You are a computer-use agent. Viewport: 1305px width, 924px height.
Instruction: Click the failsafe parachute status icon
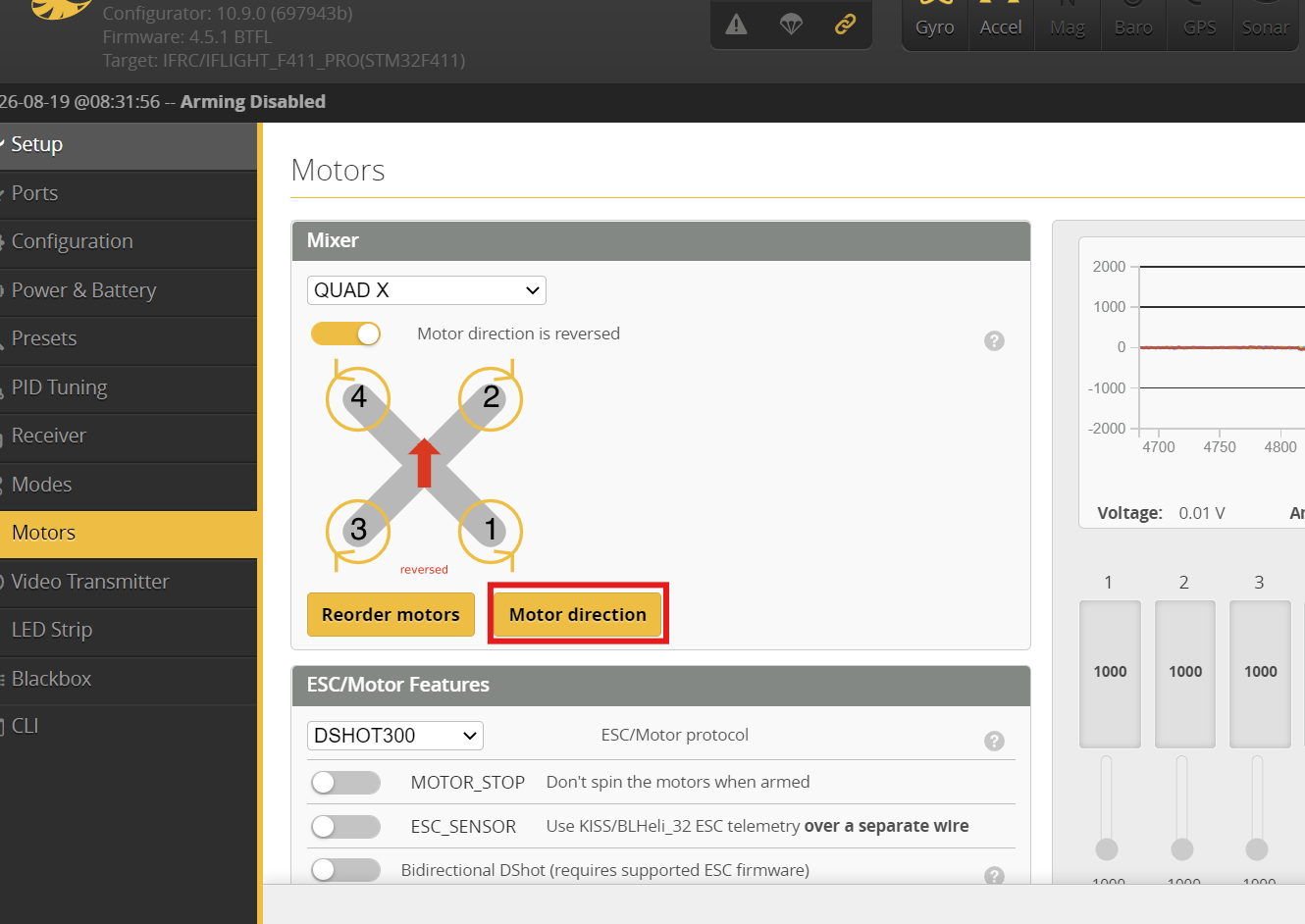(x=791, y=25)
